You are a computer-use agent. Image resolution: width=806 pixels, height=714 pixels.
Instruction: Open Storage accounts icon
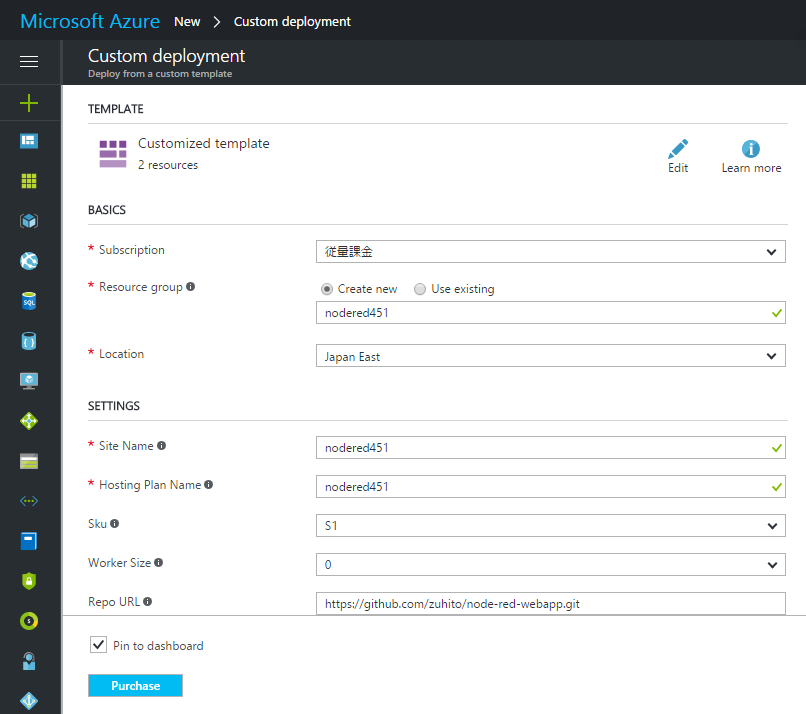[x=29, y=461]
